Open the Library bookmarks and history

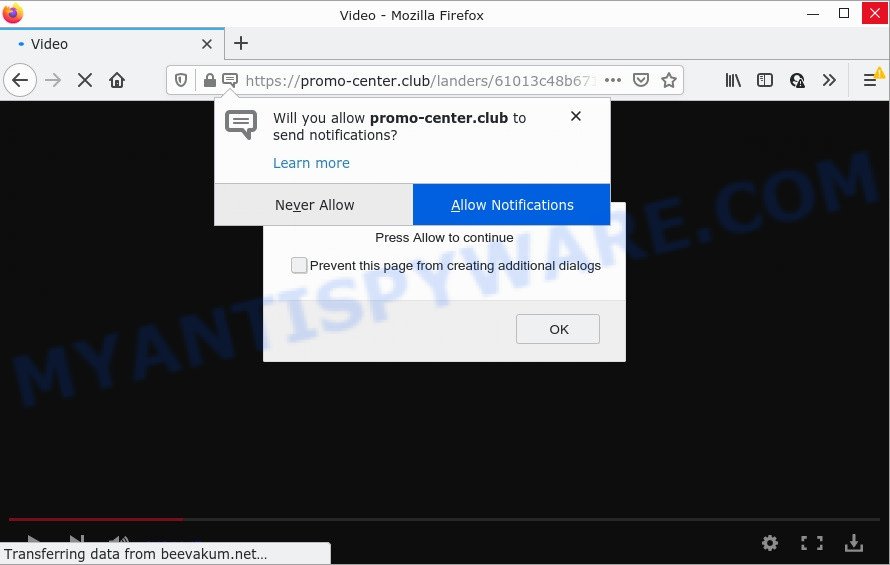pyautogui.click(x=733, y=80)
